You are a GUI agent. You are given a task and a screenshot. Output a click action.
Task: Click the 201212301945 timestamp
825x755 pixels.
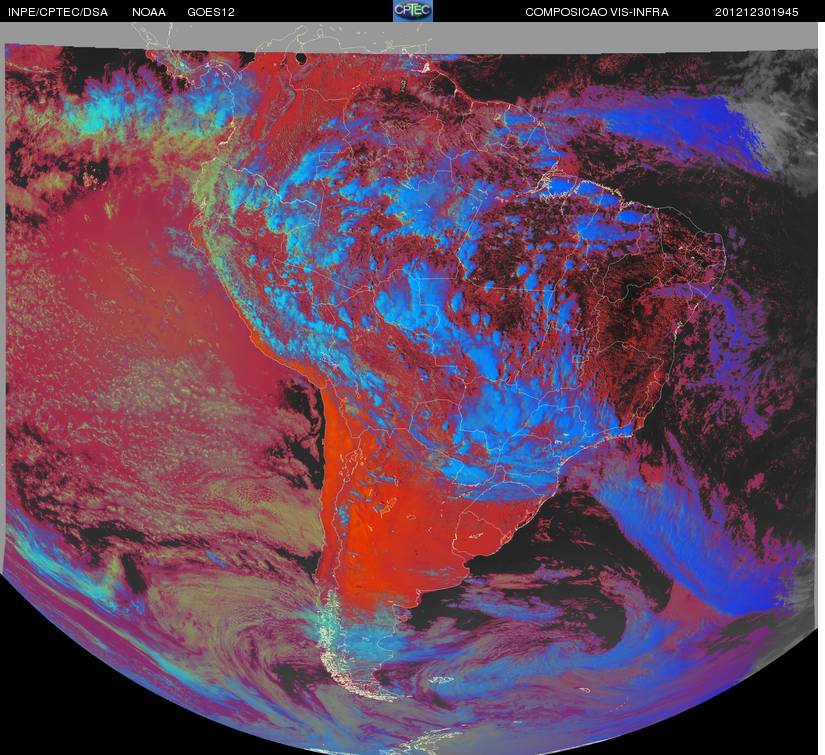(x=757, y=12)
